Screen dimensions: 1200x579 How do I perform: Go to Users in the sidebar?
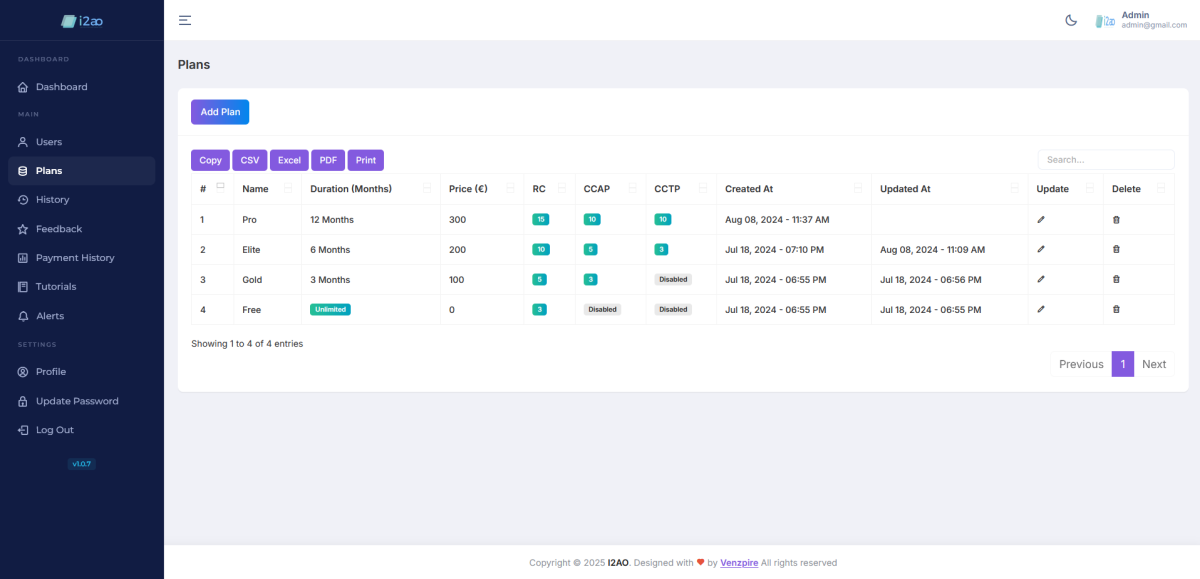click(49, 142)
